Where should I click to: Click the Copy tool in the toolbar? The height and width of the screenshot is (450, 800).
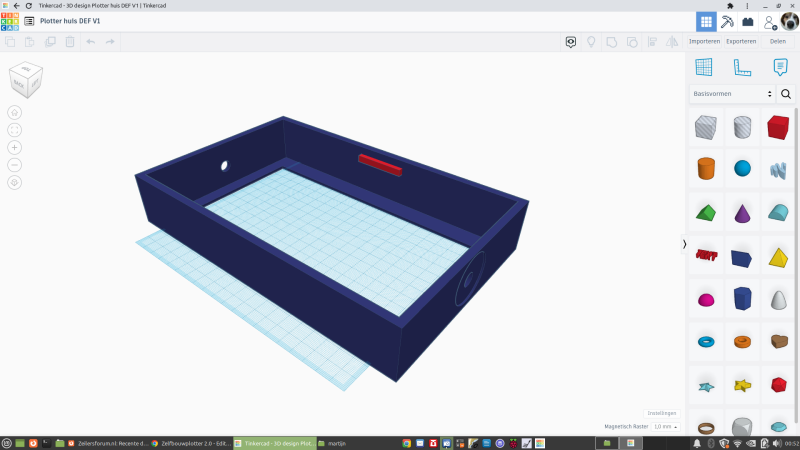(x=10, y=42)
